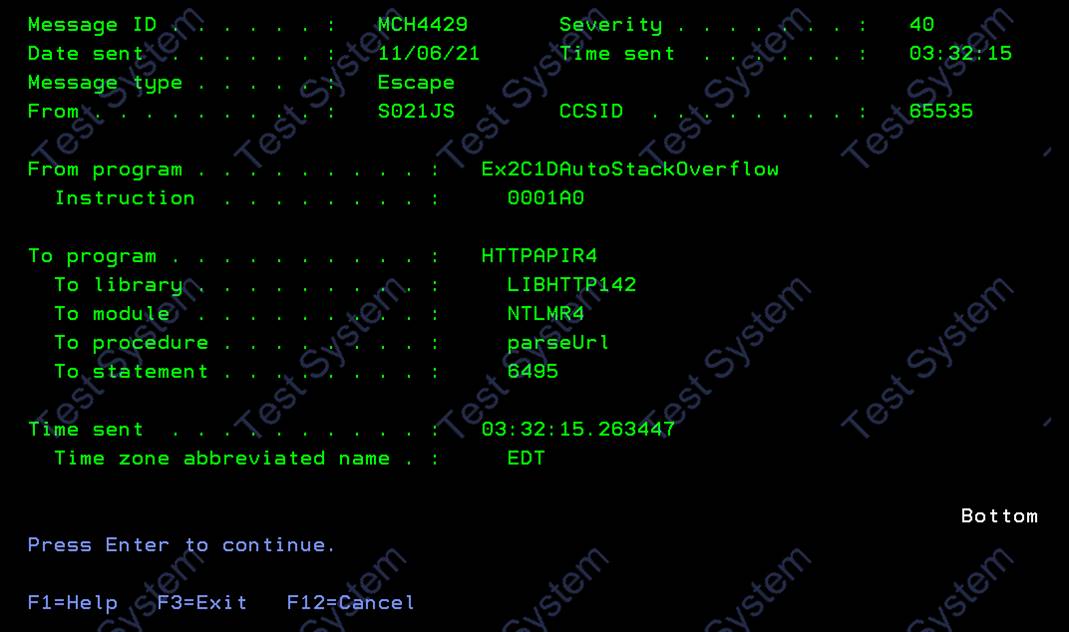Click the To procedure value parseUrl
Image resolution: width=1069 pixels, height=632 pixels.
(x=558, y=342)
